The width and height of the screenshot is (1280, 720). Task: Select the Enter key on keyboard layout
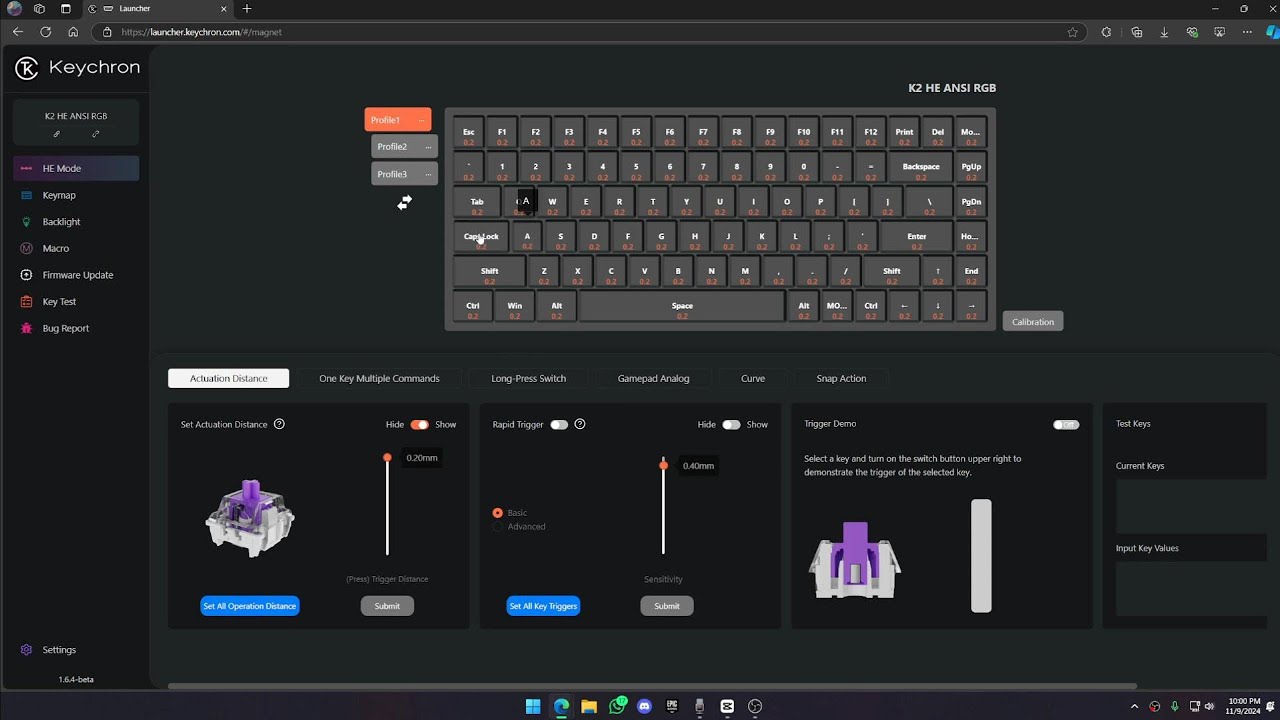pos(917,237)
